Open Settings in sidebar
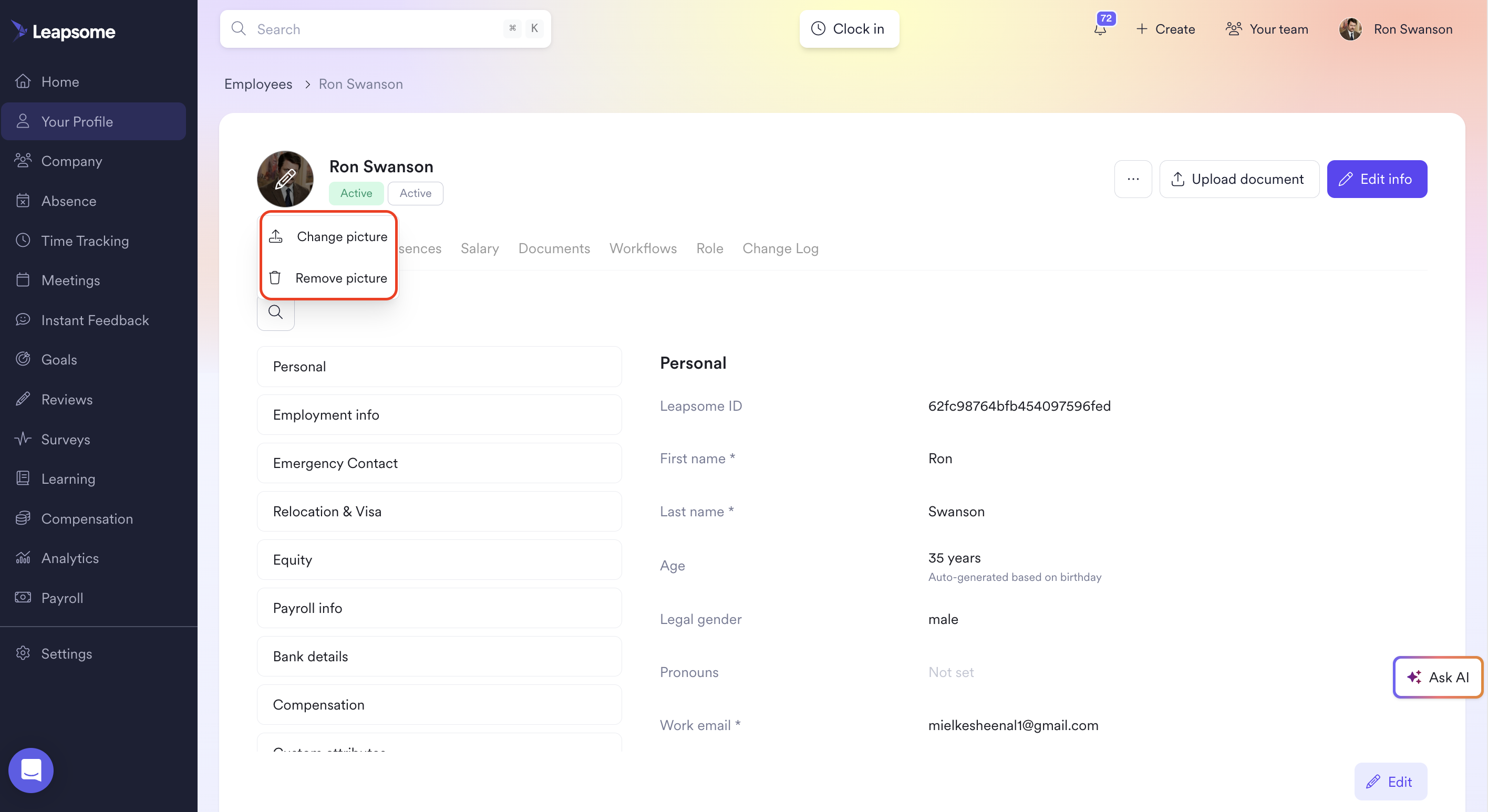 [94, 653]
